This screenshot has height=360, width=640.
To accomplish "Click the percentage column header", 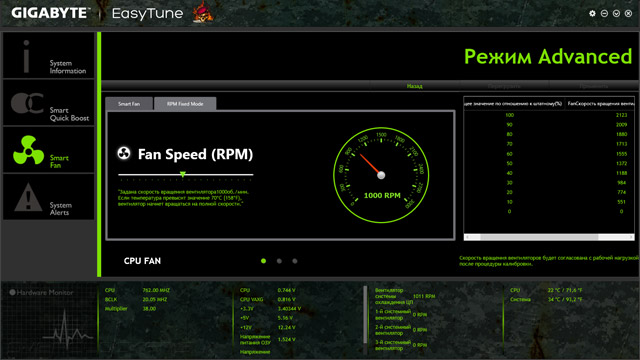I will click(514, 104).
